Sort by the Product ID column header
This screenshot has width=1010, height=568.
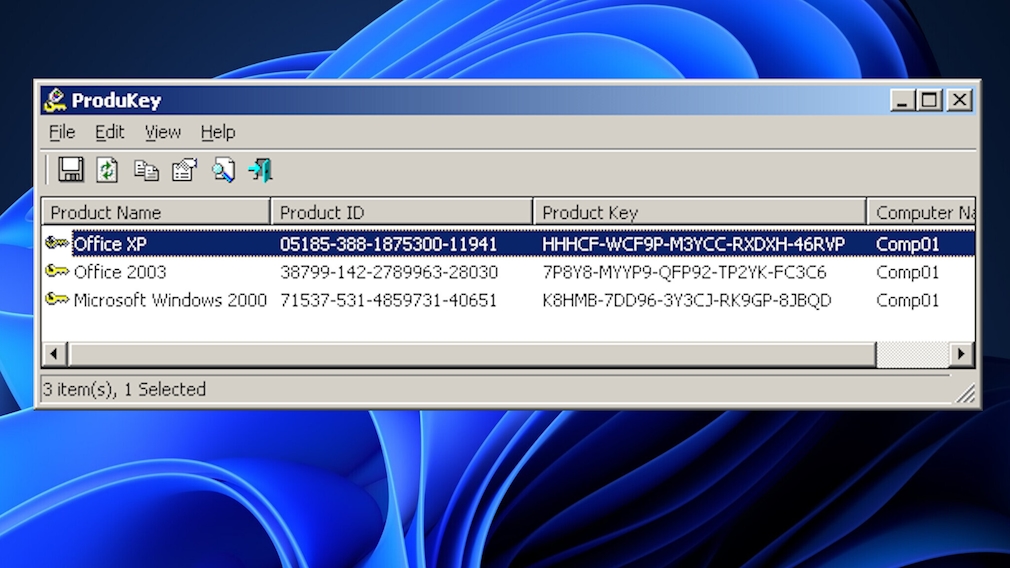coord(401,212)
